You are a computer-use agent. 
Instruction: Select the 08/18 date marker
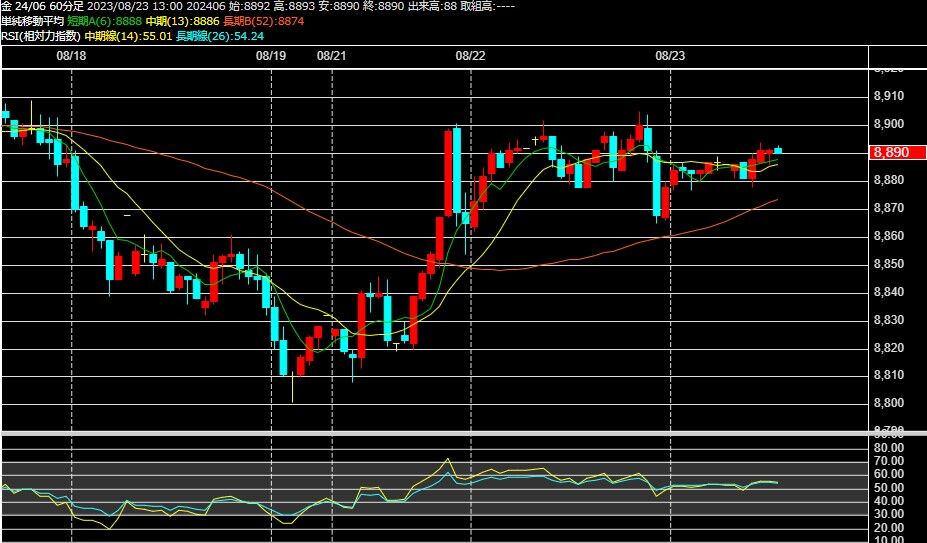click(x=72, y=56)
